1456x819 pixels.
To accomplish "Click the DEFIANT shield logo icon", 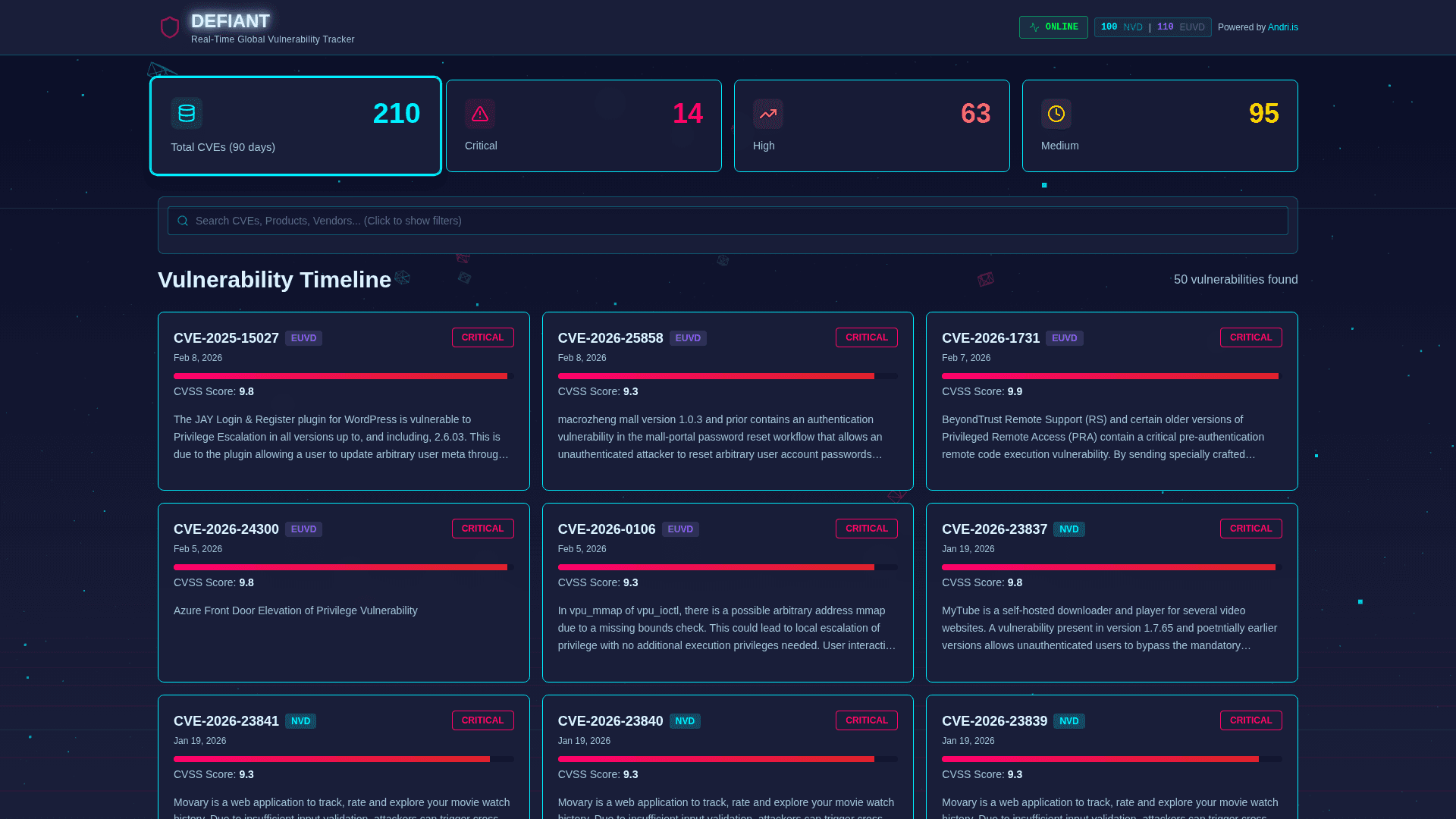I will [170, 27].
